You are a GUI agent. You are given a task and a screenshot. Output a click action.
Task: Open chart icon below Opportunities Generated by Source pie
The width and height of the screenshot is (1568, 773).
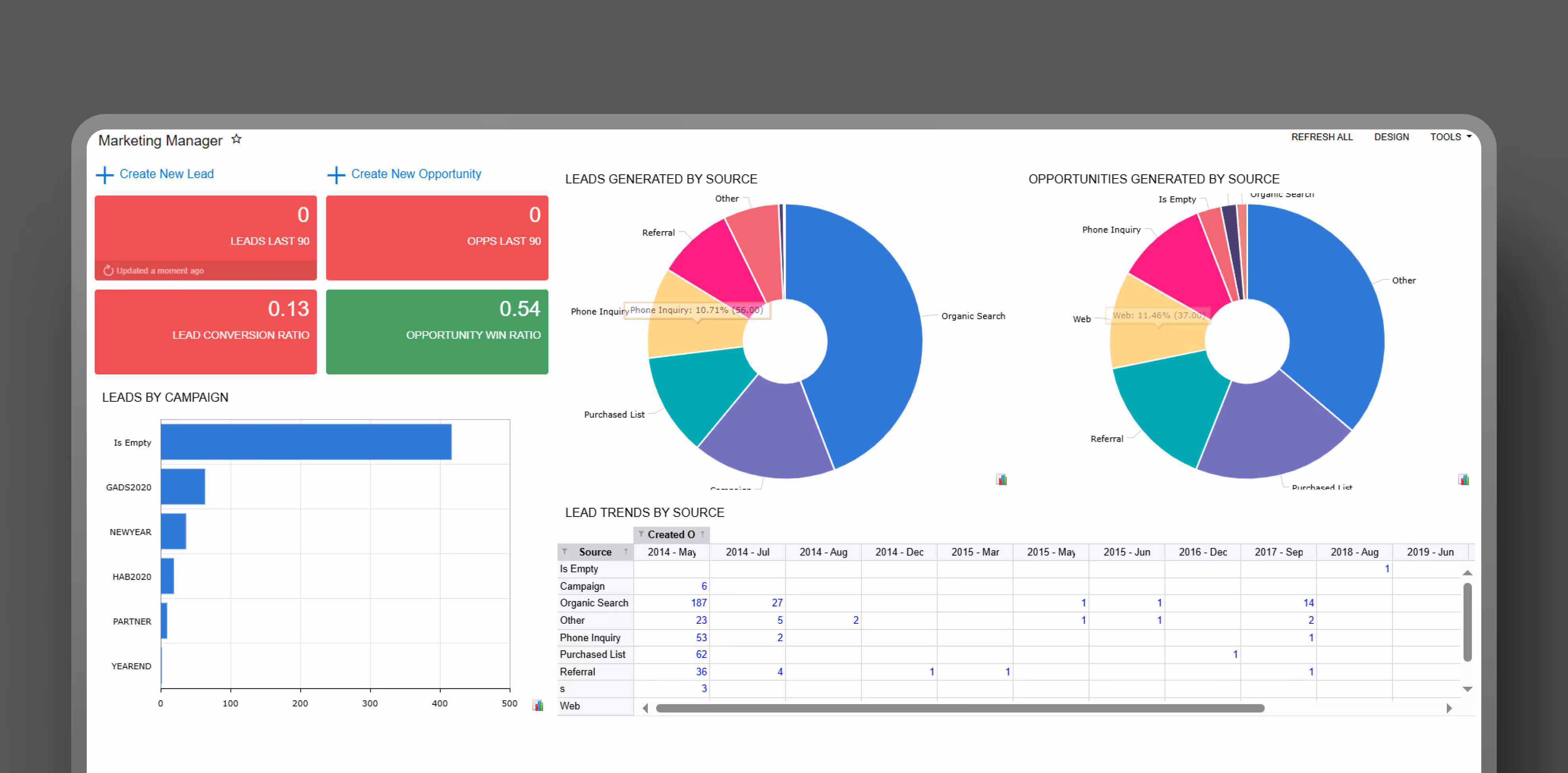coord(1463,480)
